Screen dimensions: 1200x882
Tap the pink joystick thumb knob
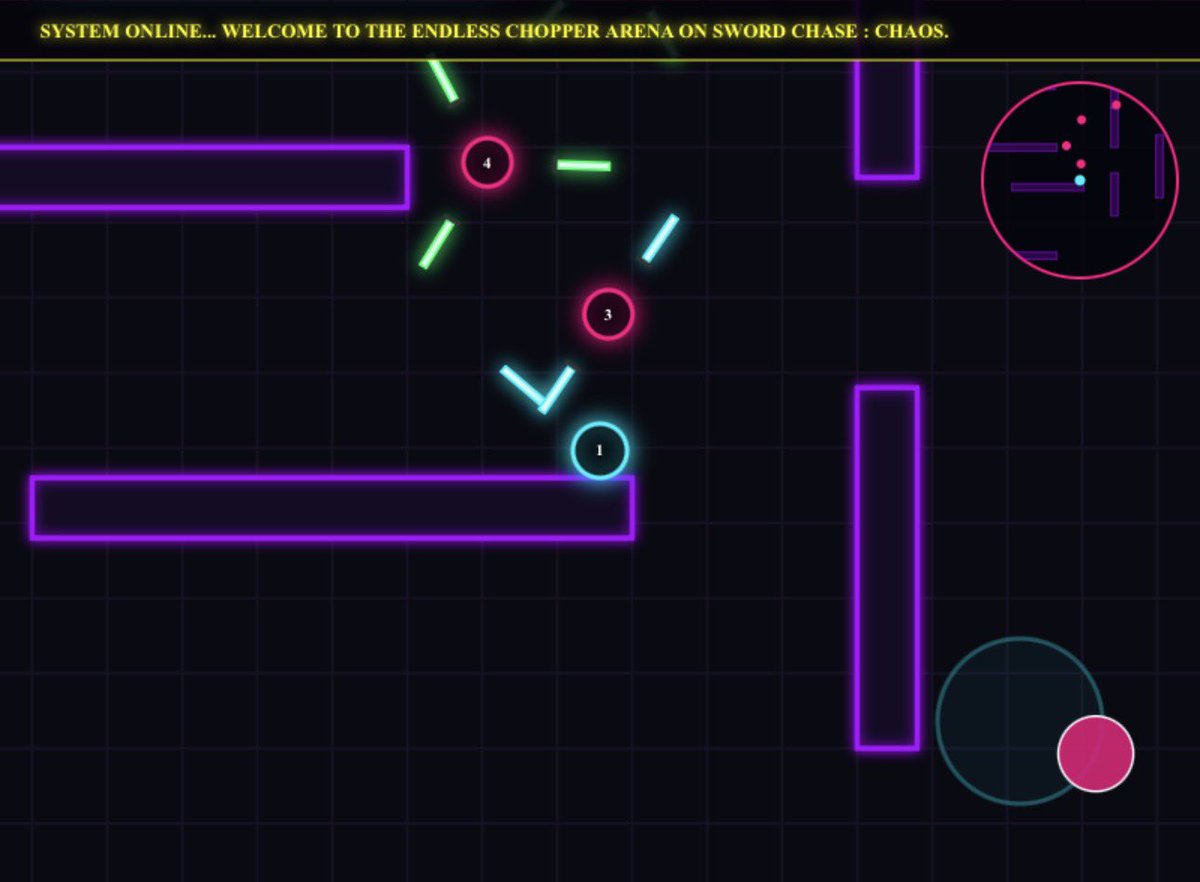click(1095, 754)
